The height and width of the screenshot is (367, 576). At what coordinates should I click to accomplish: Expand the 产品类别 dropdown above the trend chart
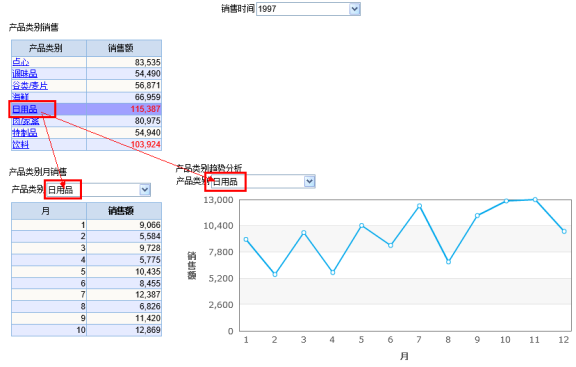309,181
